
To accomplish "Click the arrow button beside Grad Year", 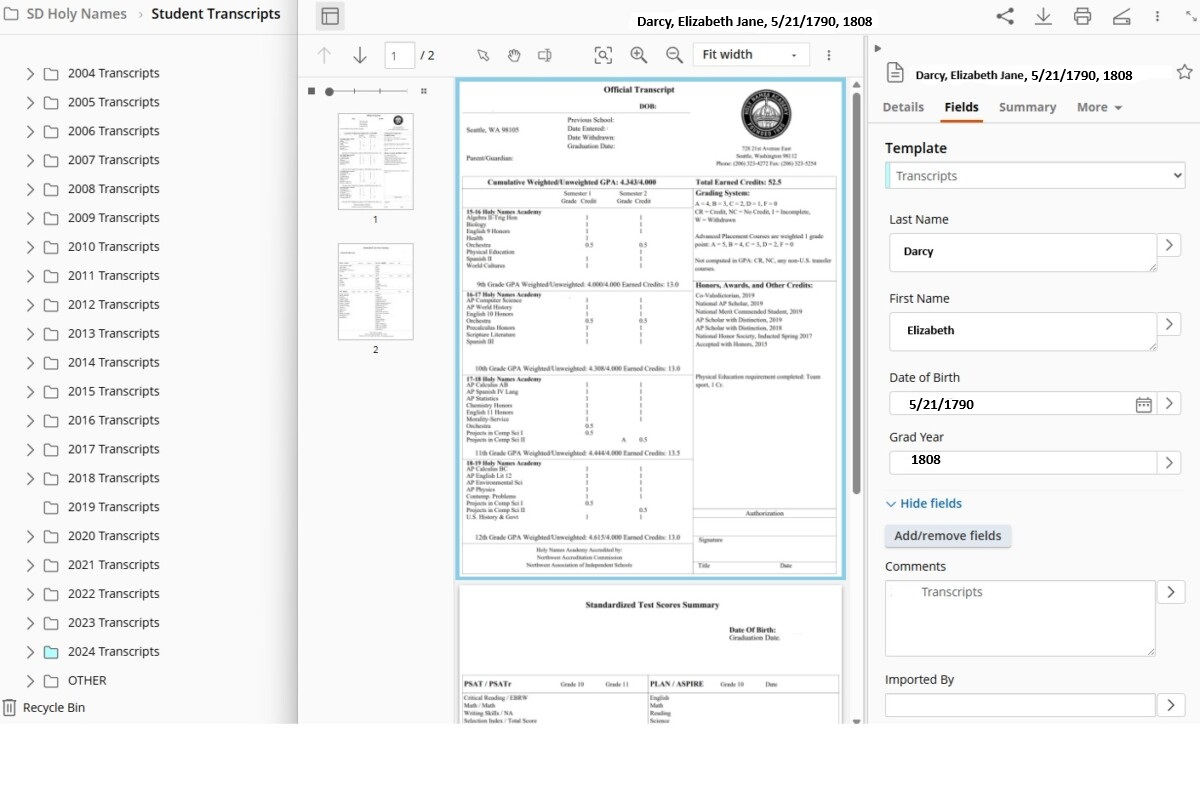I will pos(1169,462).
